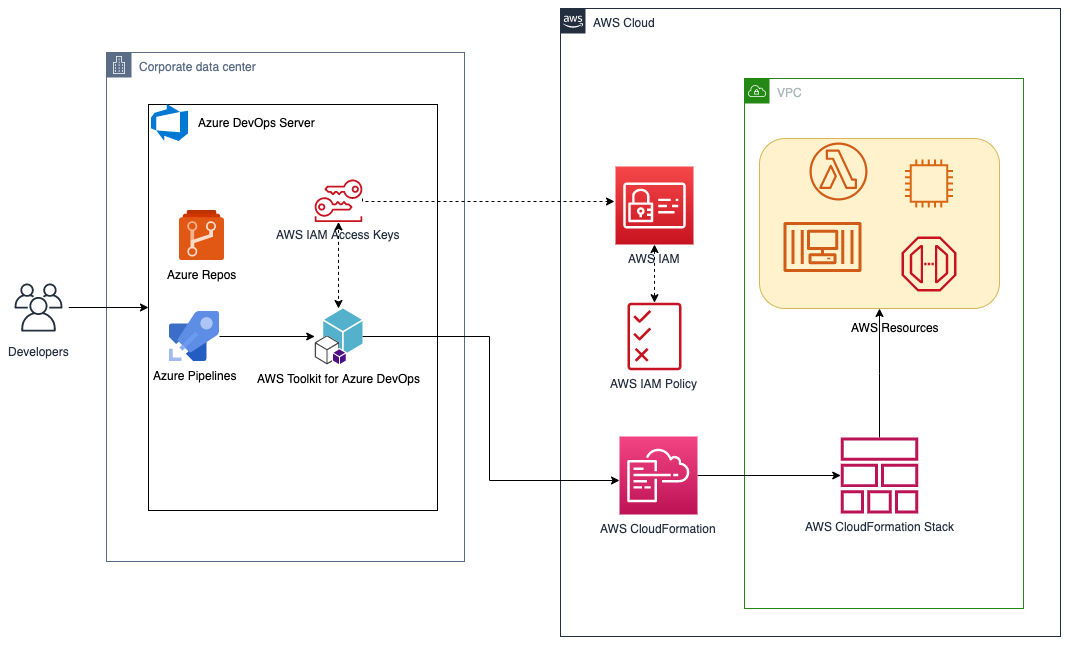The height and width of the screenshot is (646, 1070).
Task: Select the octagonal endpoint icon in AWS Resources
Action: (x=929, y=264)
